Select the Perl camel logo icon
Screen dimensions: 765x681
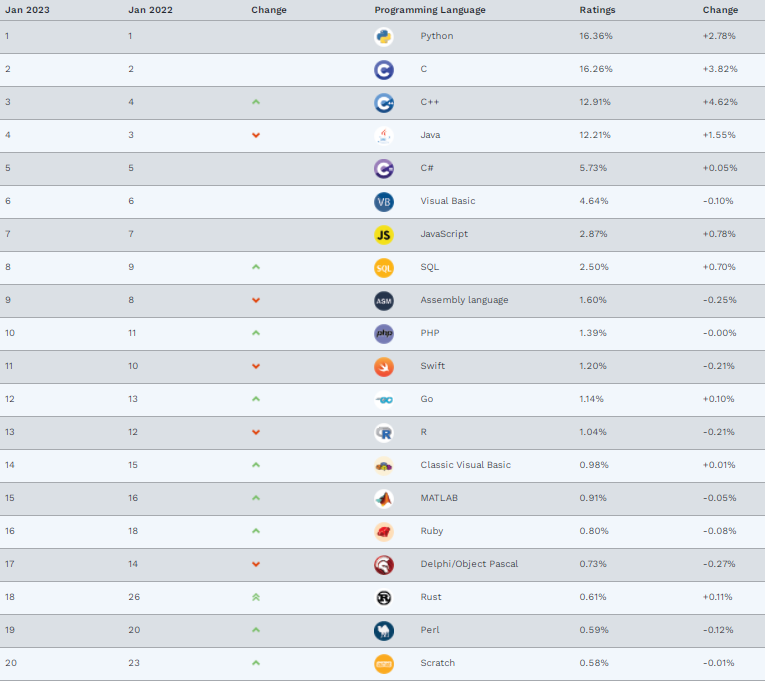coord(384,631)
